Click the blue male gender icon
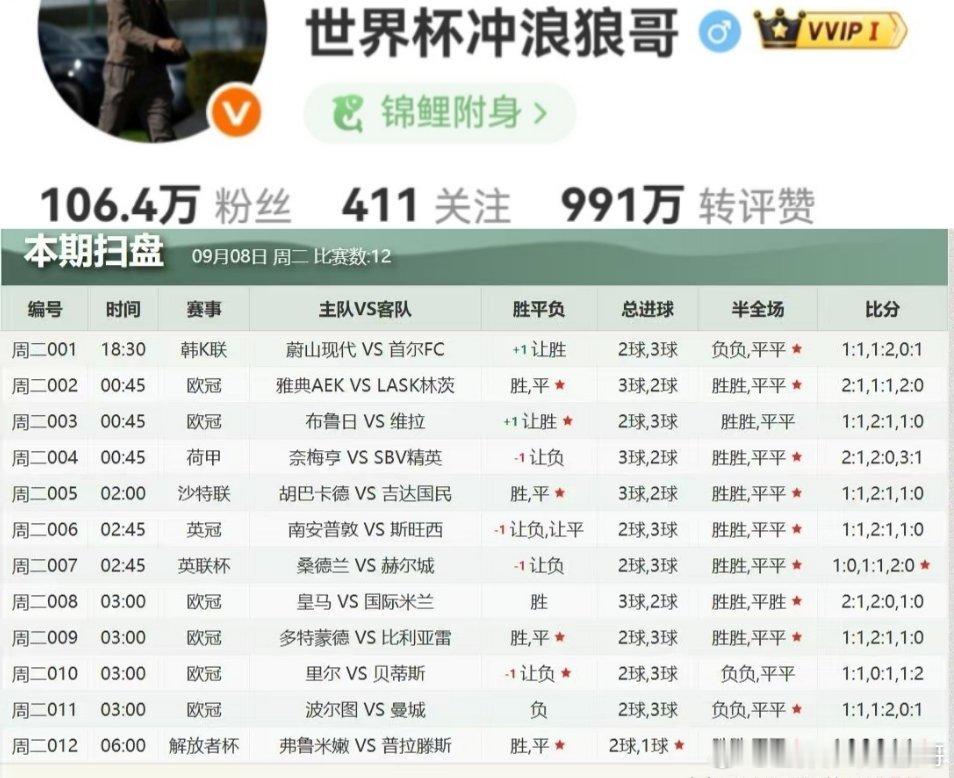Viewport: 954px width, 778px height. (719, 31)
